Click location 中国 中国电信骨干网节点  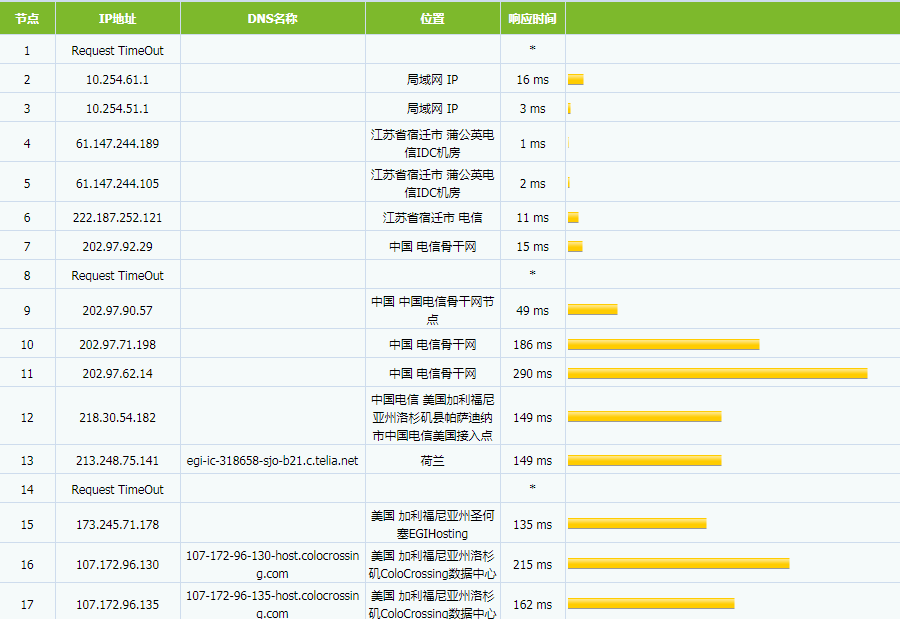click(432, 310)
